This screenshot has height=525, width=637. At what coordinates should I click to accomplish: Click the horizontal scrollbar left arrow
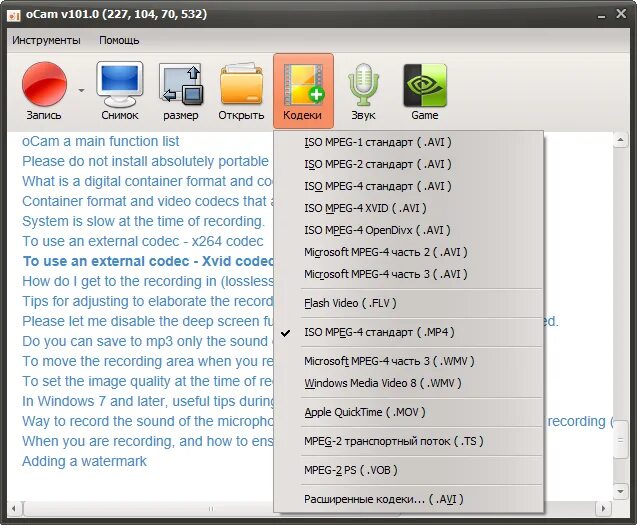click(x=14, y=508)
